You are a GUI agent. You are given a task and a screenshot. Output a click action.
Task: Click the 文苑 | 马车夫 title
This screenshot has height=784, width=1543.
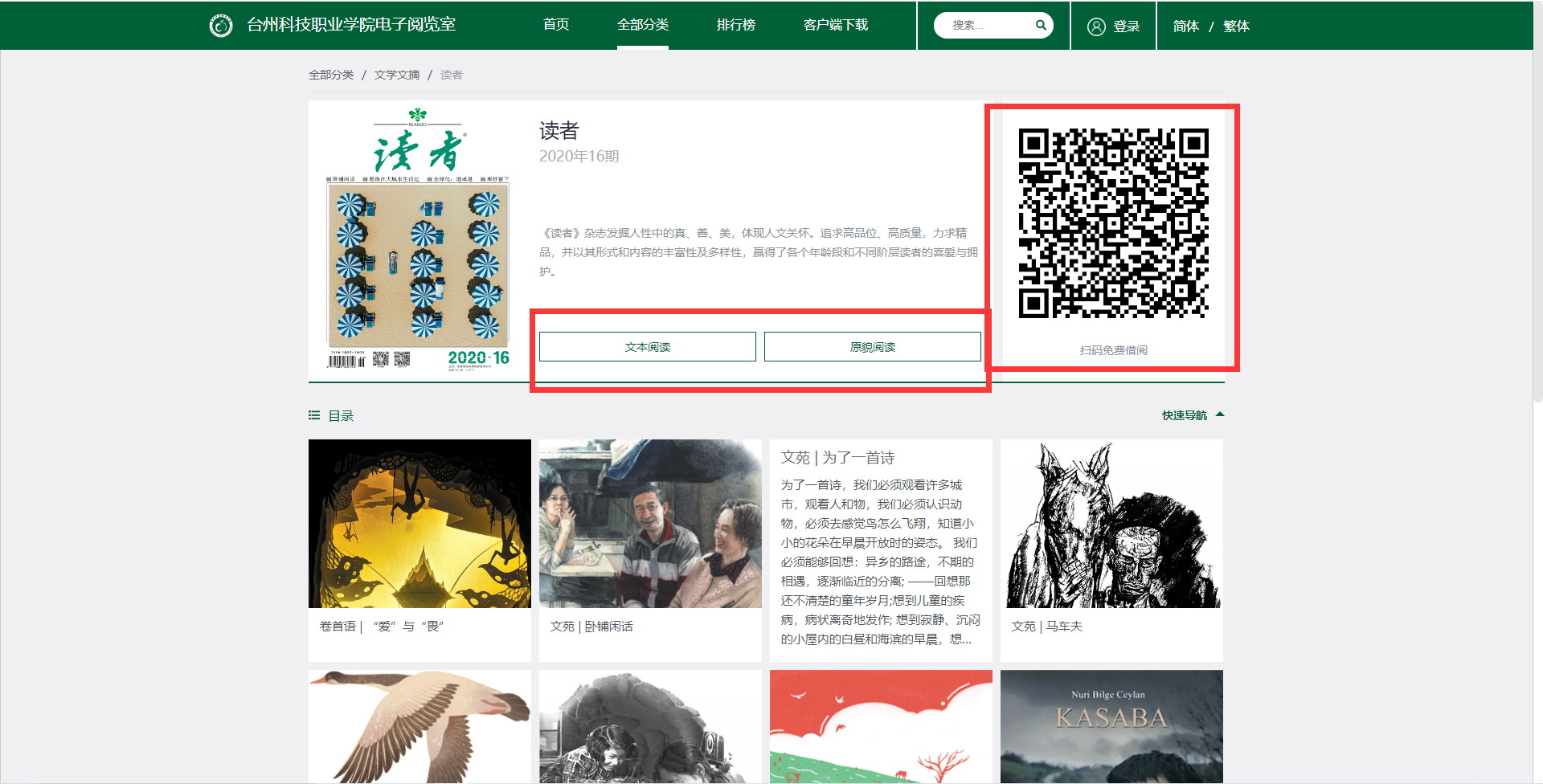[1047, 627]
